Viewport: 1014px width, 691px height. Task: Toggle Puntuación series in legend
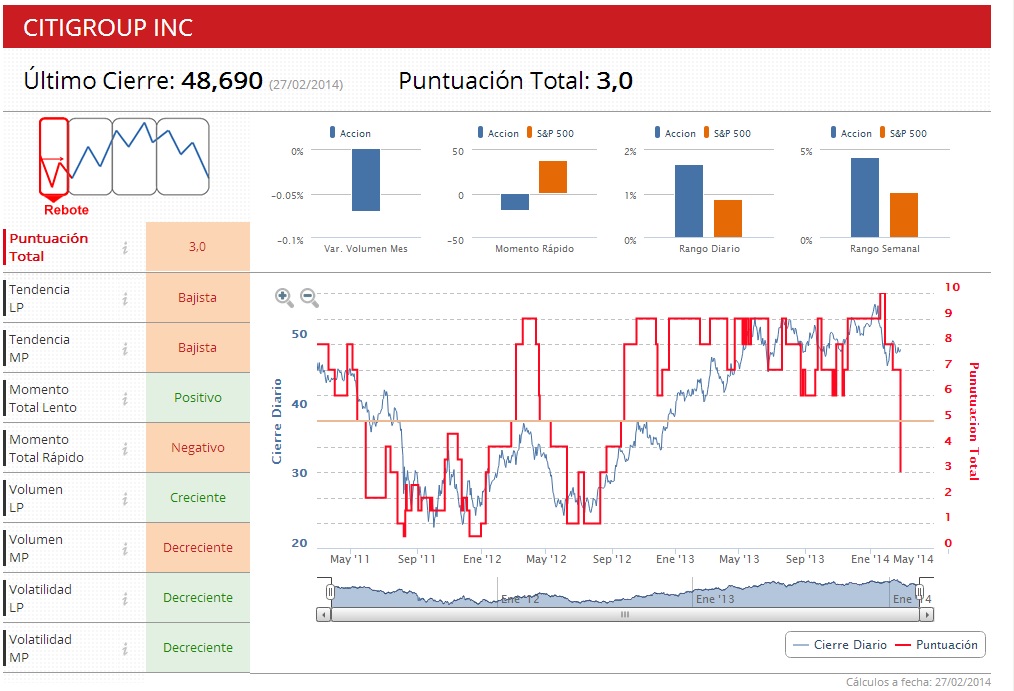[x=936, y=644]
